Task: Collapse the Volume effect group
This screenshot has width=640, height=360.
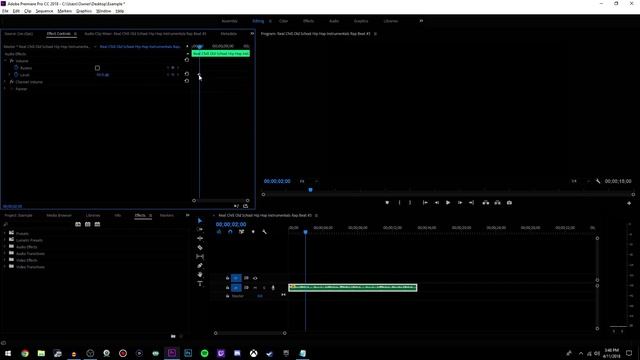Action: coord(5,61)
